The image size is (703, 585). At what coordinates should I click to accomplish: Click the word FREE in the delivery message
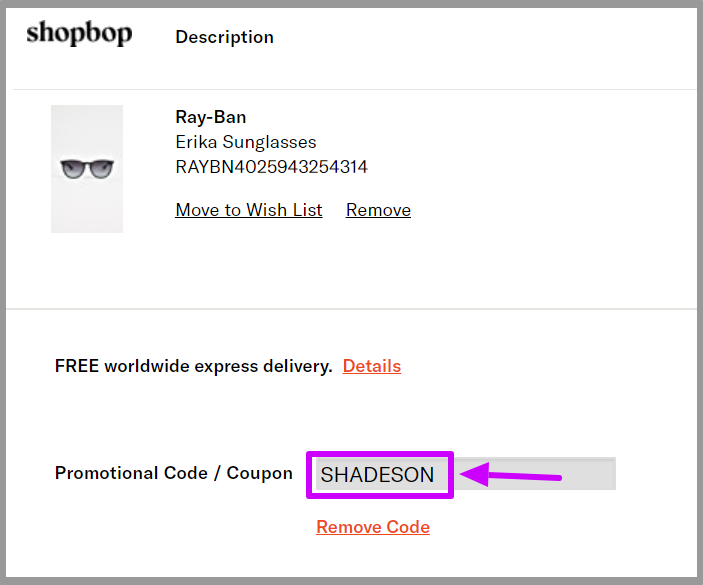(x=77, y=366)
